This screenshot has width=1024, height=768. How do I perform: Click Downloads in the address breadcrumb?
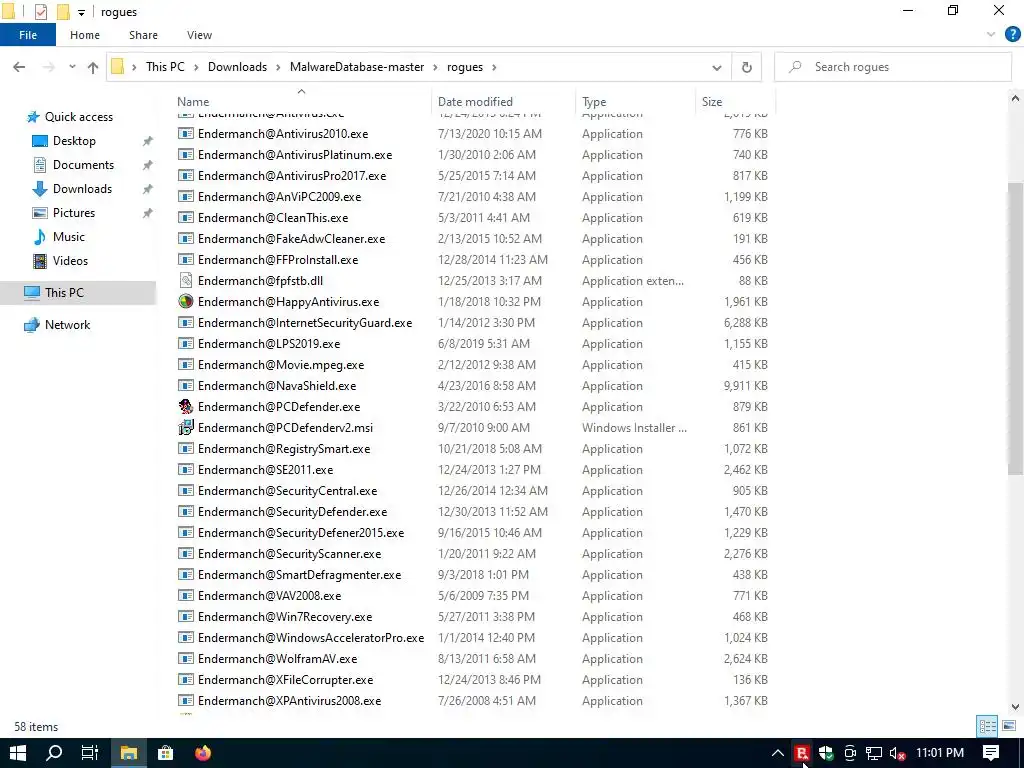tap(237, 67)
